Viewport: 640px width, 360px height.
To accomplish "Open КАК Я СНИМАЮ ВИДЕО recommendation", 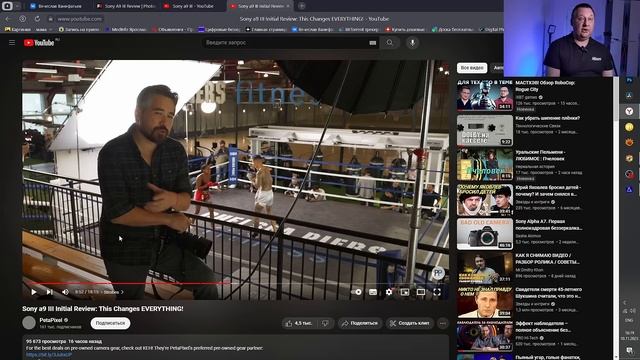I will tap(484, 268).
